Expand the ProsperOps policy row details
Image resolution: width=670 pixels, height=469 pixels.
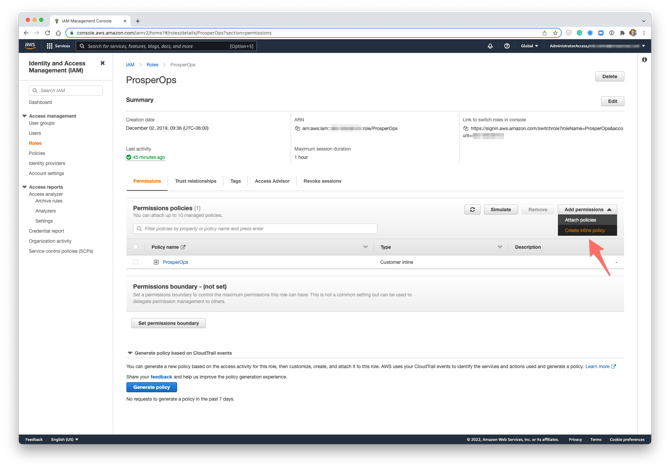click(x=156, y=262)
